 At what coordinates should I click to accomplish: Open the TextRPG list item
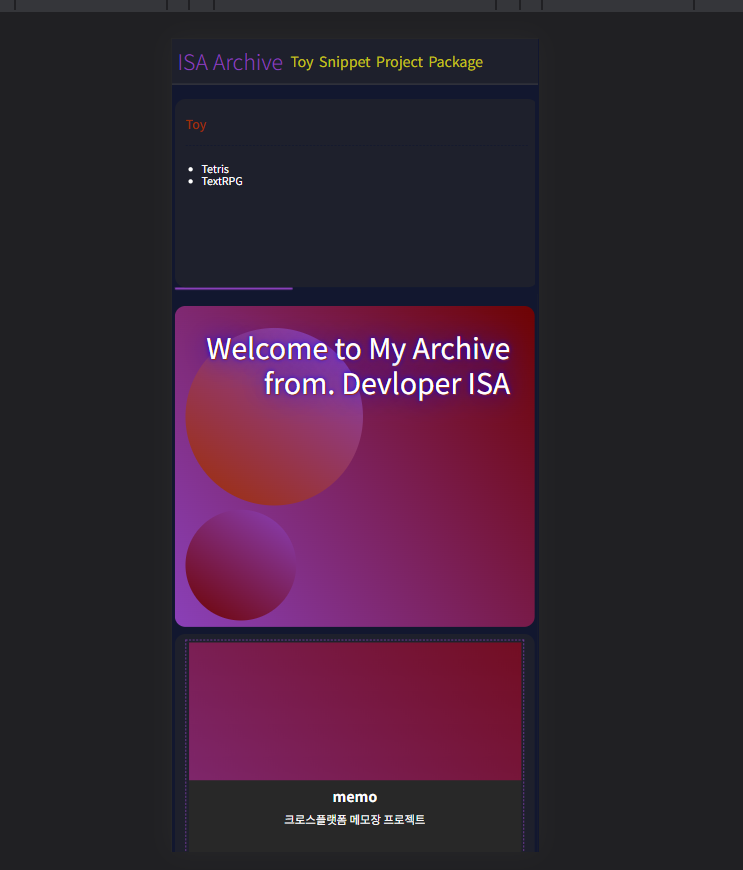(x=222, y=181)
